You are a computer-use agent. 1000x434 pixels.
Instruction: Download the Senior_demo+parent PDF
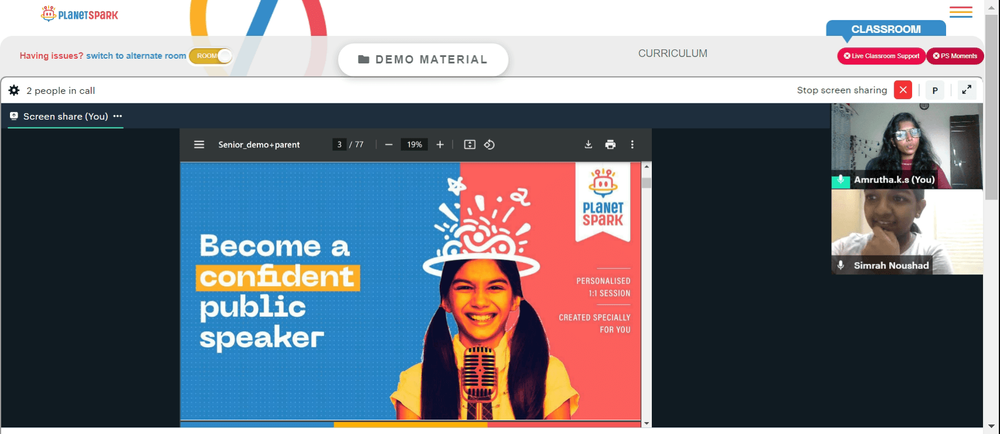tap(588, 145)
